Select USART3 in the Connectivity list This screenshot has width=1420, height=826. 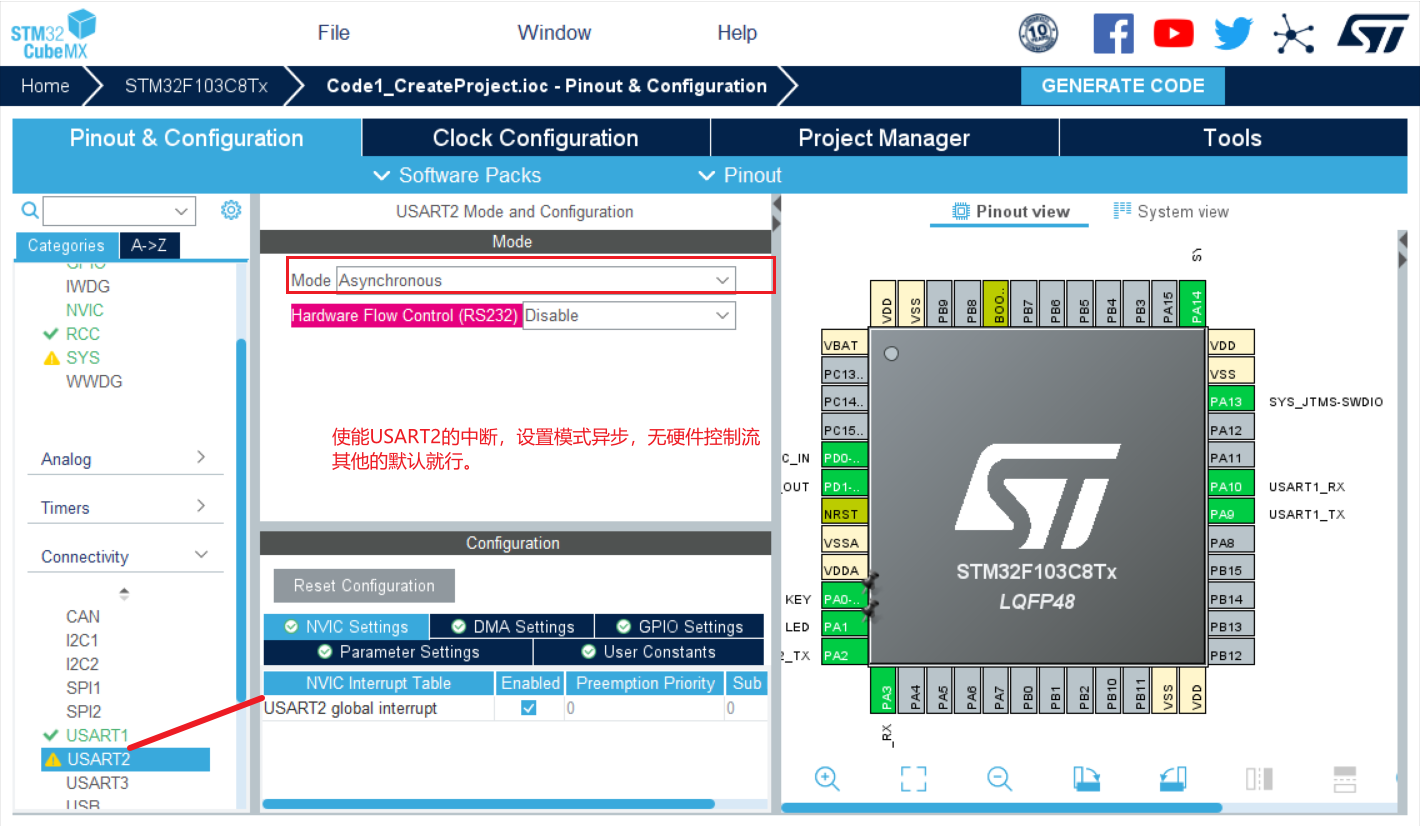point(97,783)
